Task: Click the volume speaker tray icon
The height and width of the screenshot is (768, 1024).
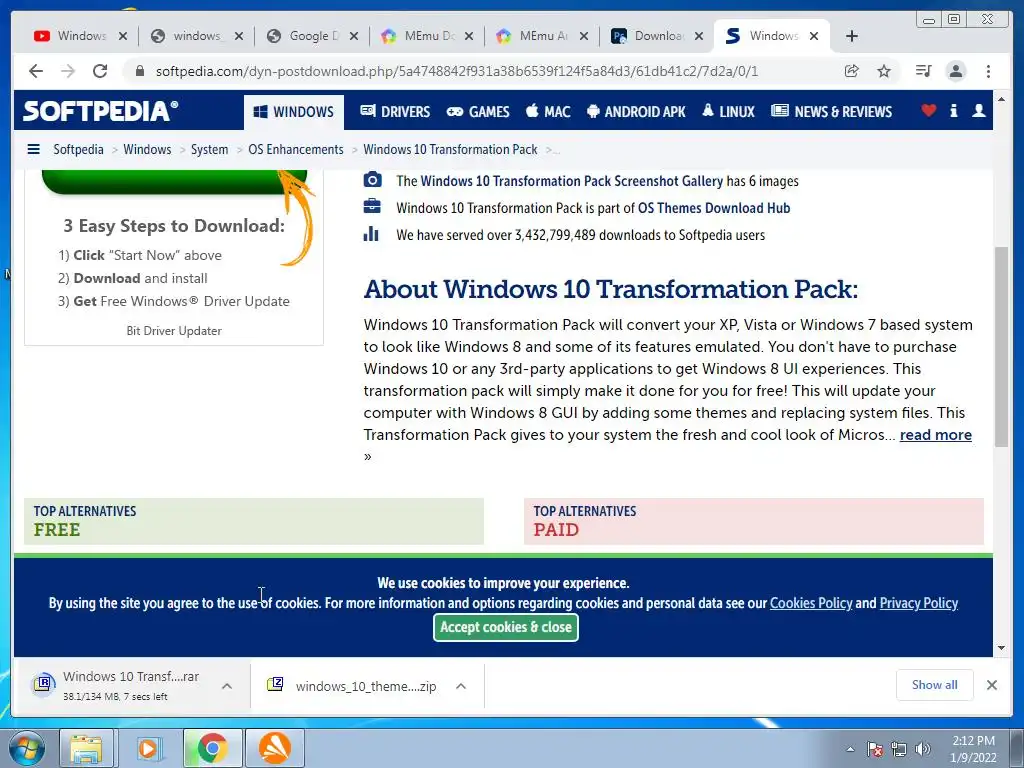Action: tap(923, 749)
